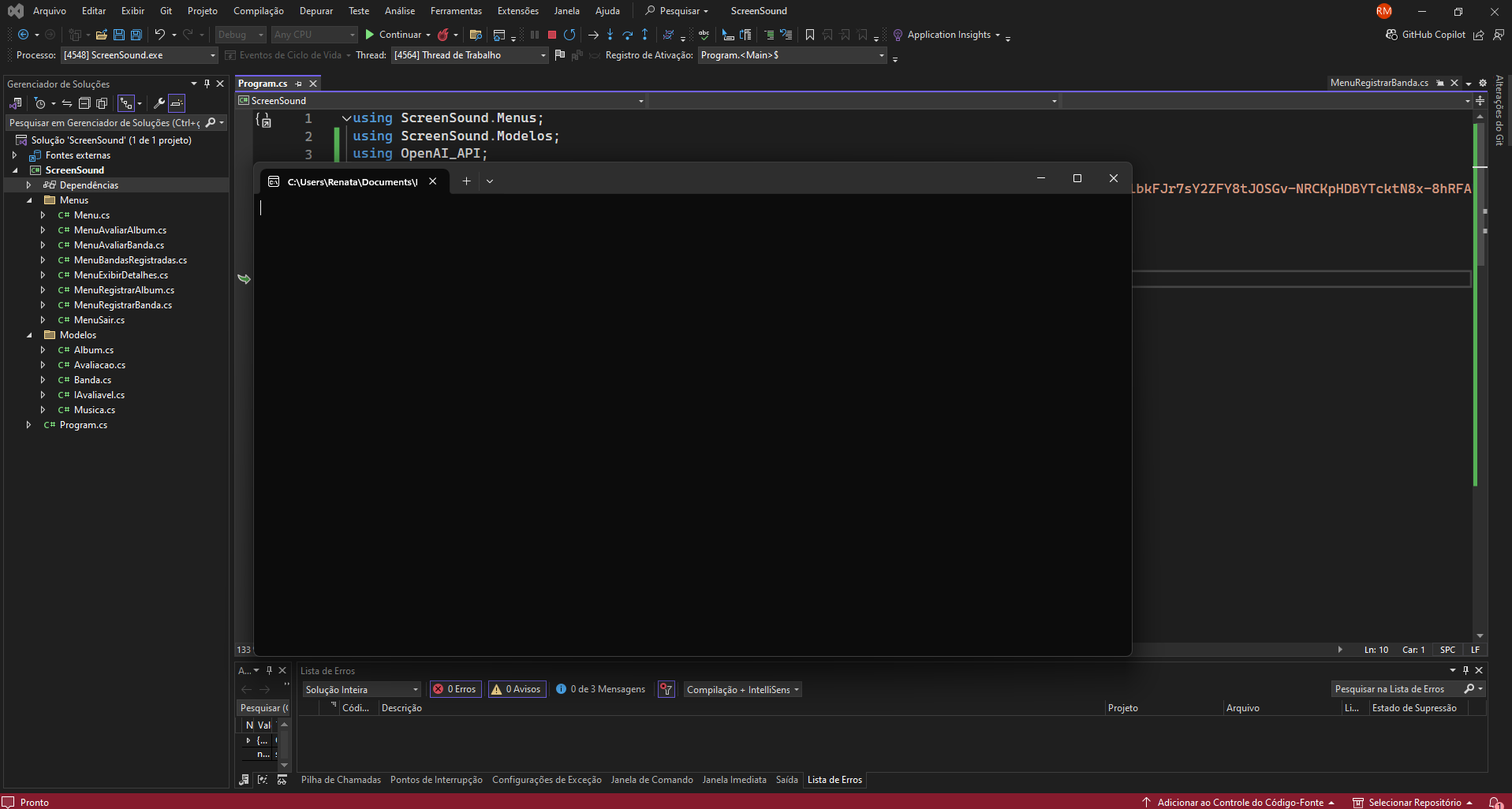Switch to the Pontos de Interrupção tab
This screenshot has height=809, width=1512.
tap(436, 780)
